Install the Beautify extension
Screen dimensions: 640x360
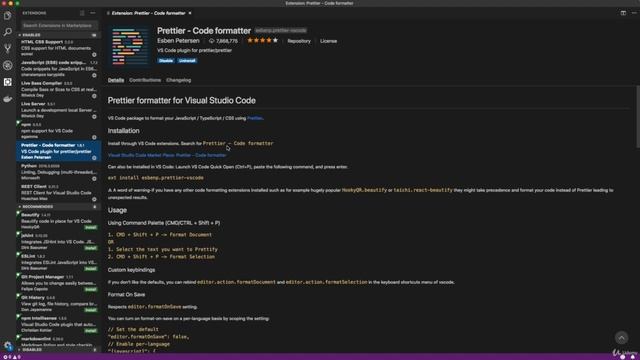(91, 227)
